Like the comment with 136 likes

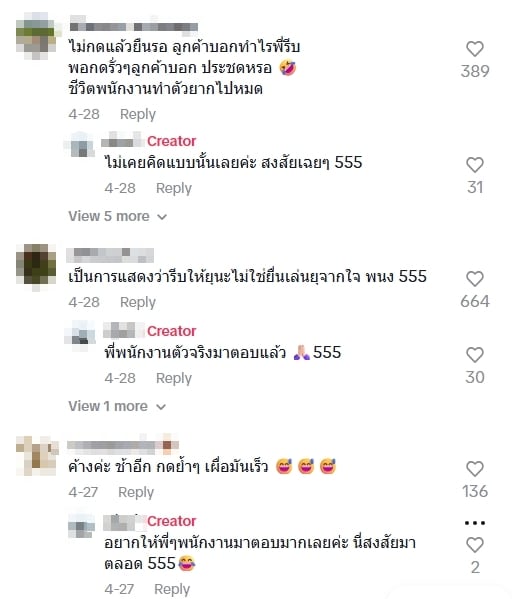(x=475, y=469)
